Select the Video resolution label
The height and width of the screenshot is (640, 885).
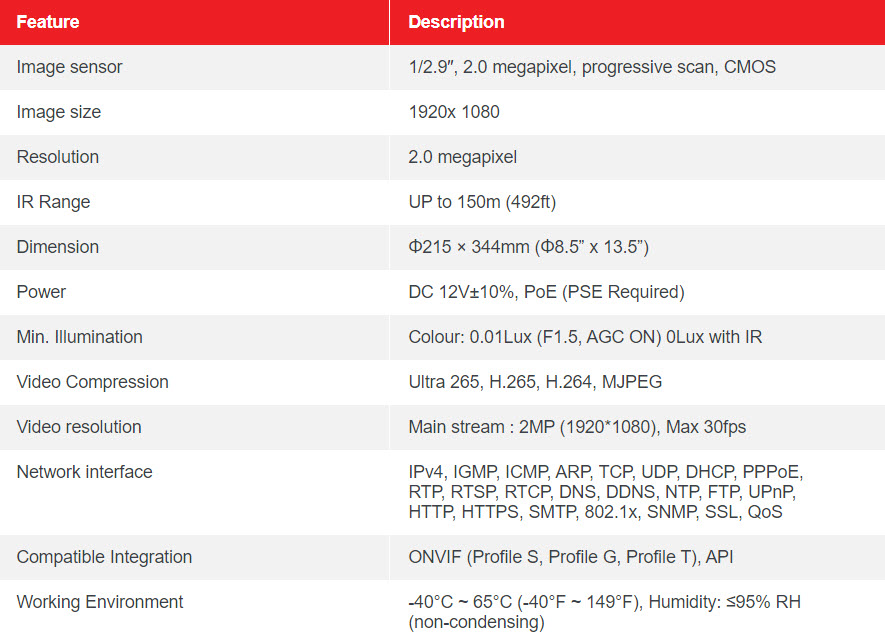79,427
